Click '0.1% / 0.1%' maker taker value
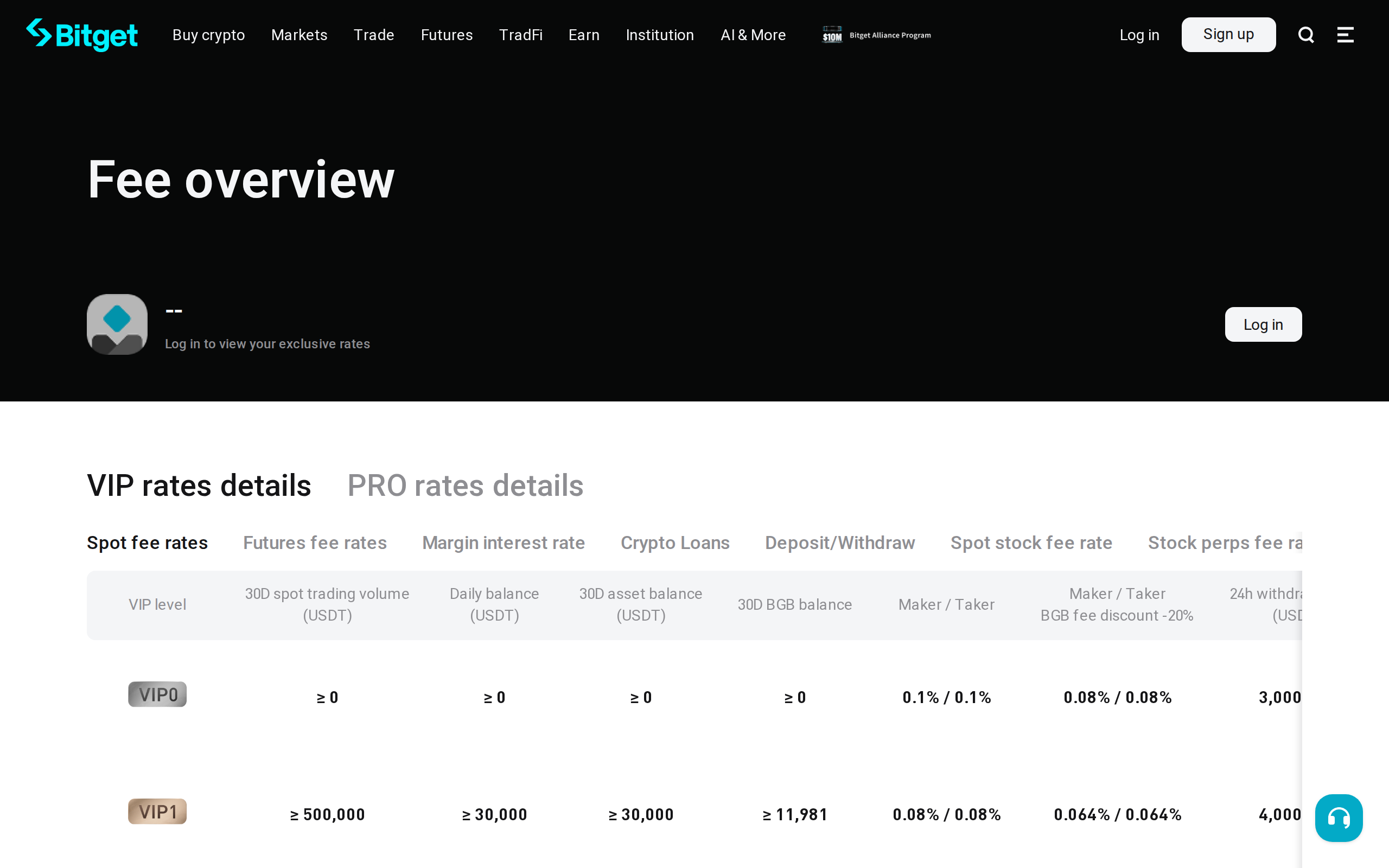The image size is (1389, 868). tap(946, 698)
